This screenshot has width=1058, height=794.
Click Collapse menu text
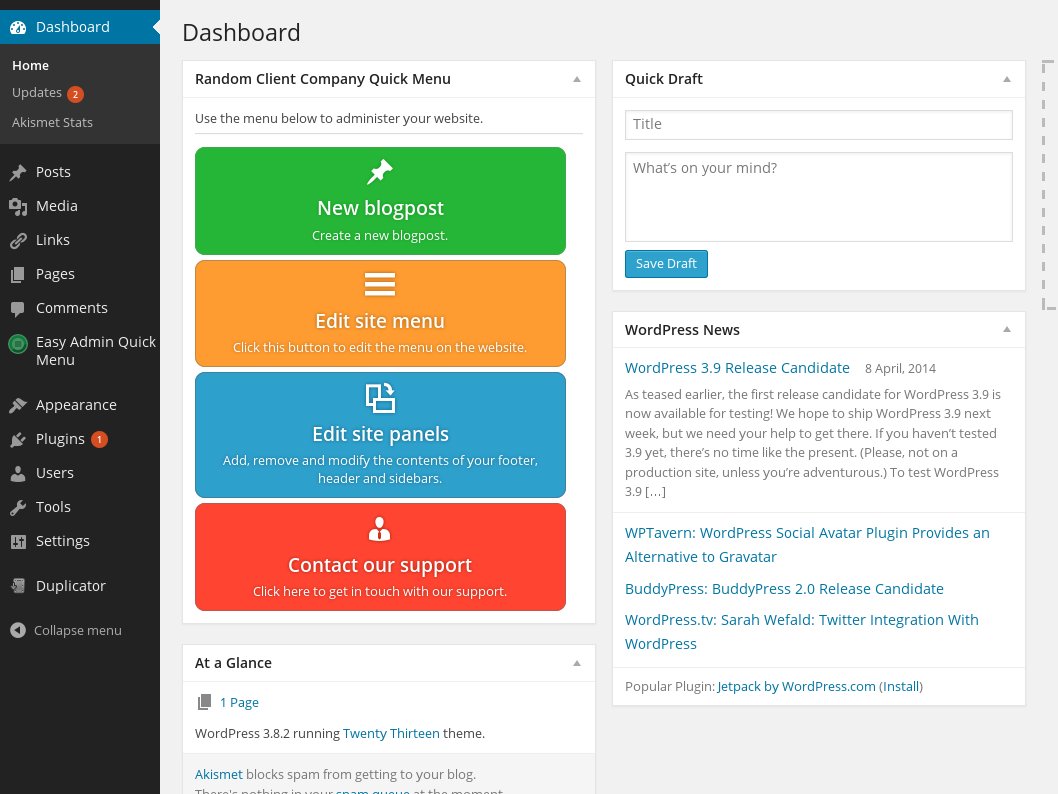[x=78, y=631]
